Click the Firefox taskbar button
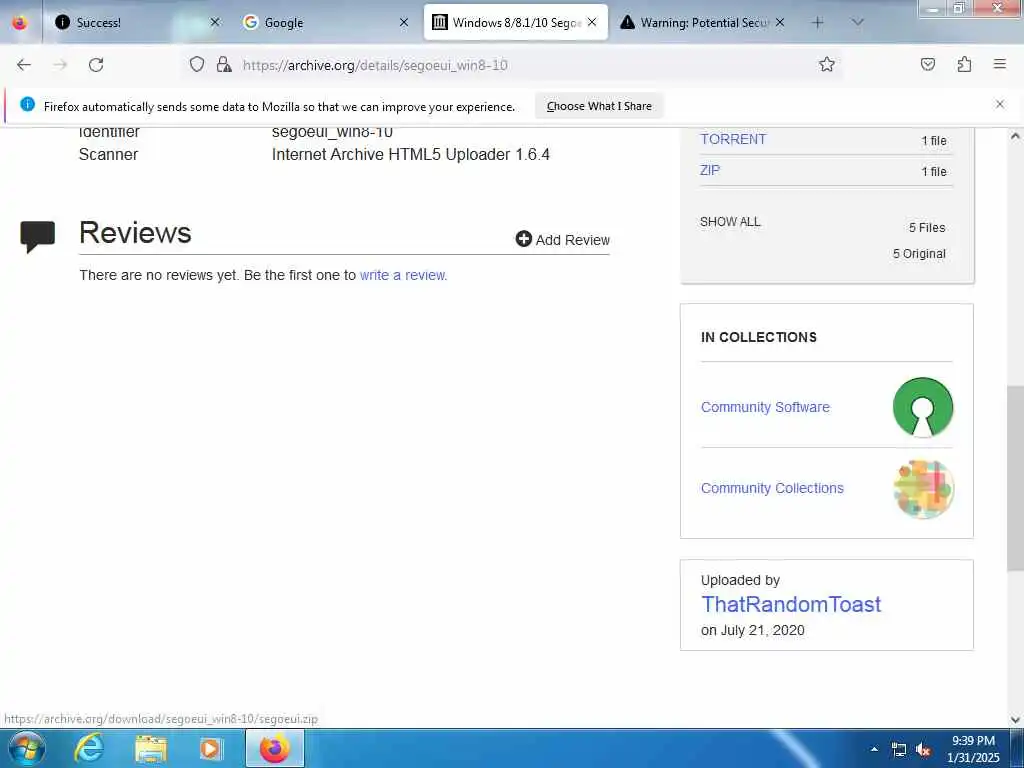Screen dimensions: 1024x768 pyautogui.click(x=275, y=748)
